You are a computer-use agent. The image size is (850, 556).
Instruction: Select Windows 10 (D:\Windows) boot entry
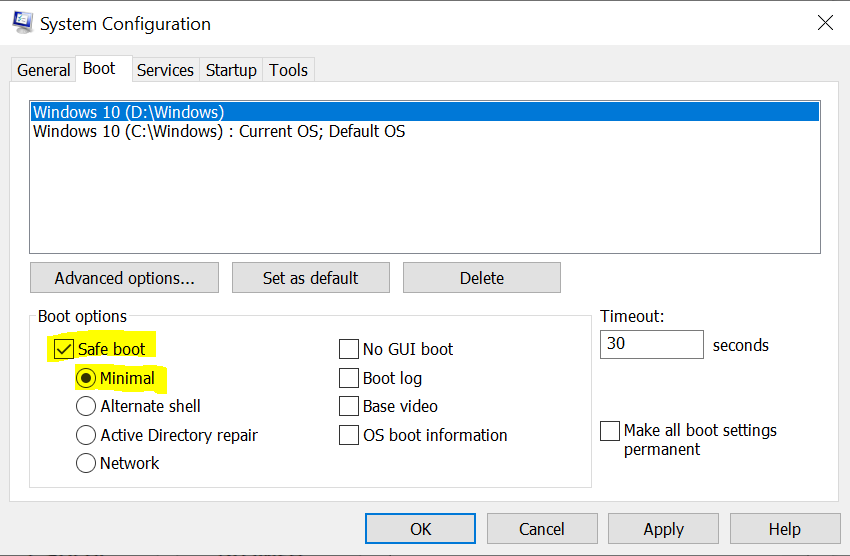128,112
